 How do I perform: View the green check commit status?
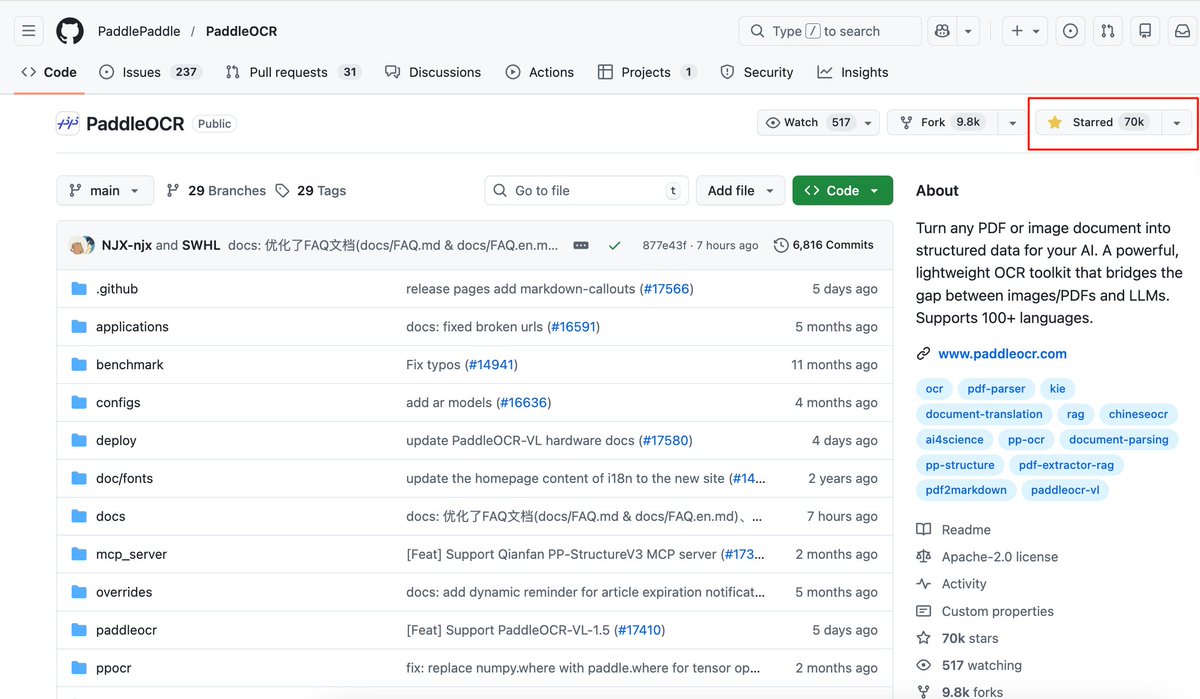614,245
